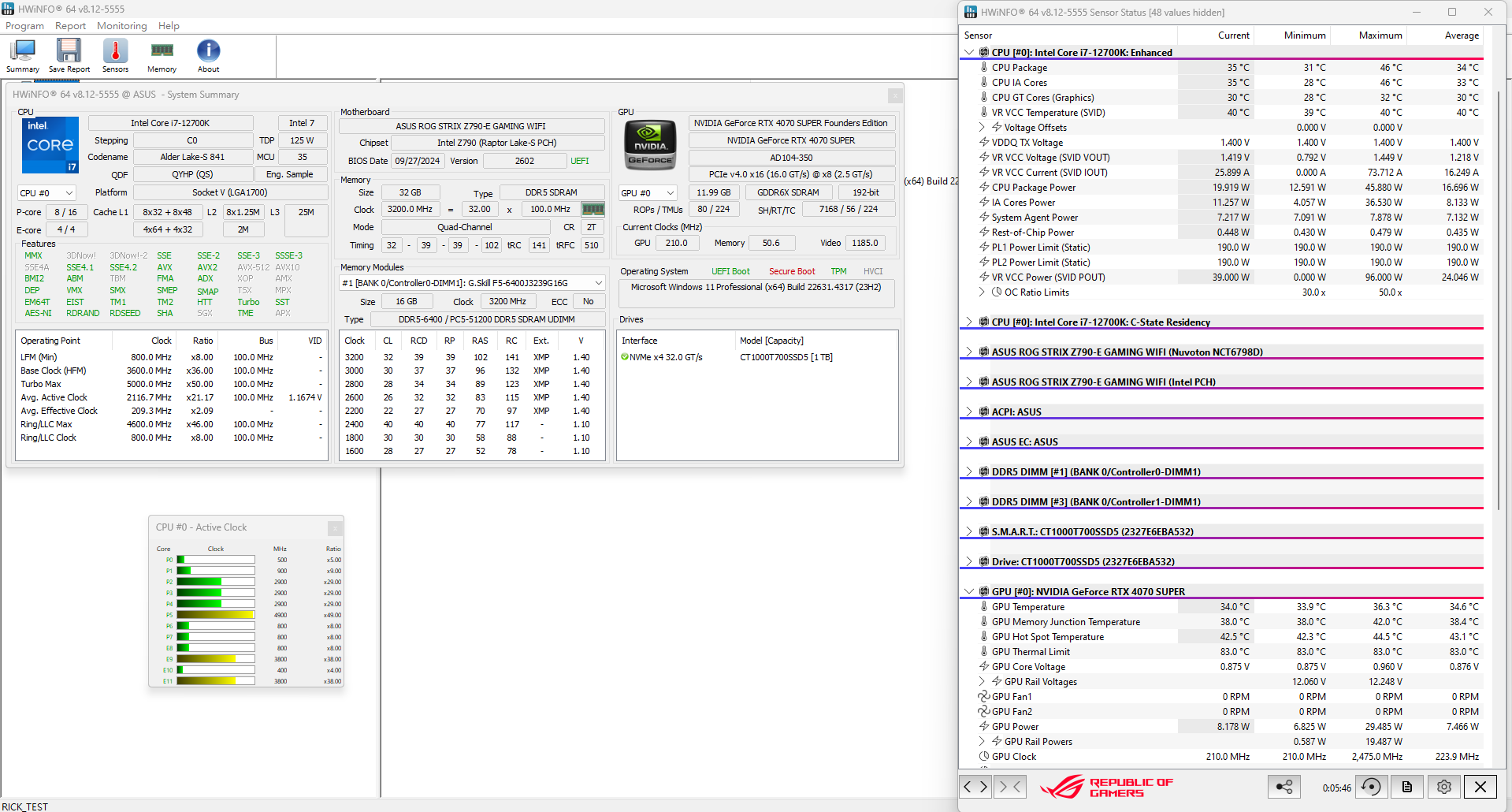
Task: Click the UEFI label next to BIOS version
Action: [x=580, y=161]
